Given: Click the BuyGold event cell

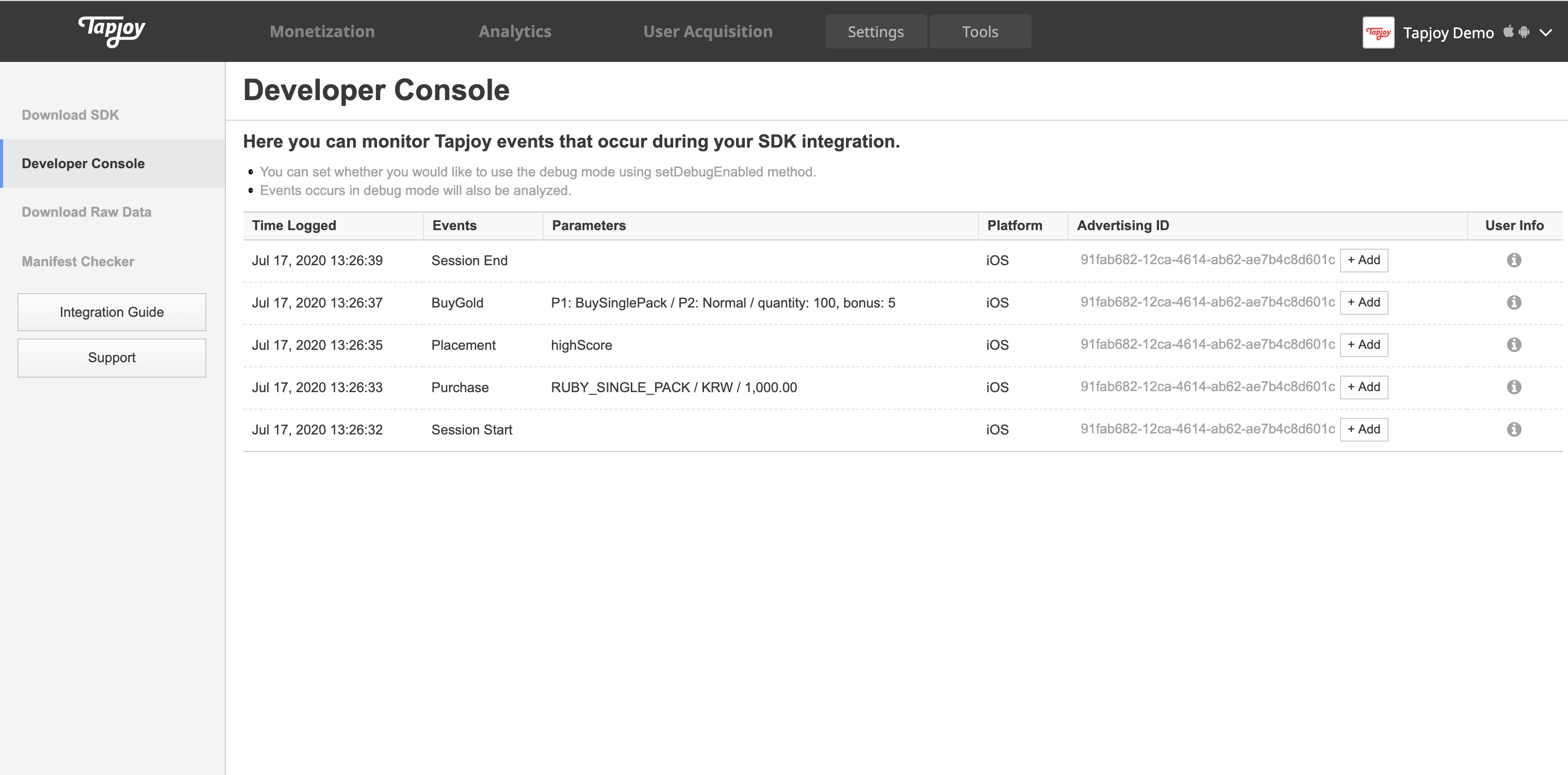Looking at the screenshot, I should 457,302.
